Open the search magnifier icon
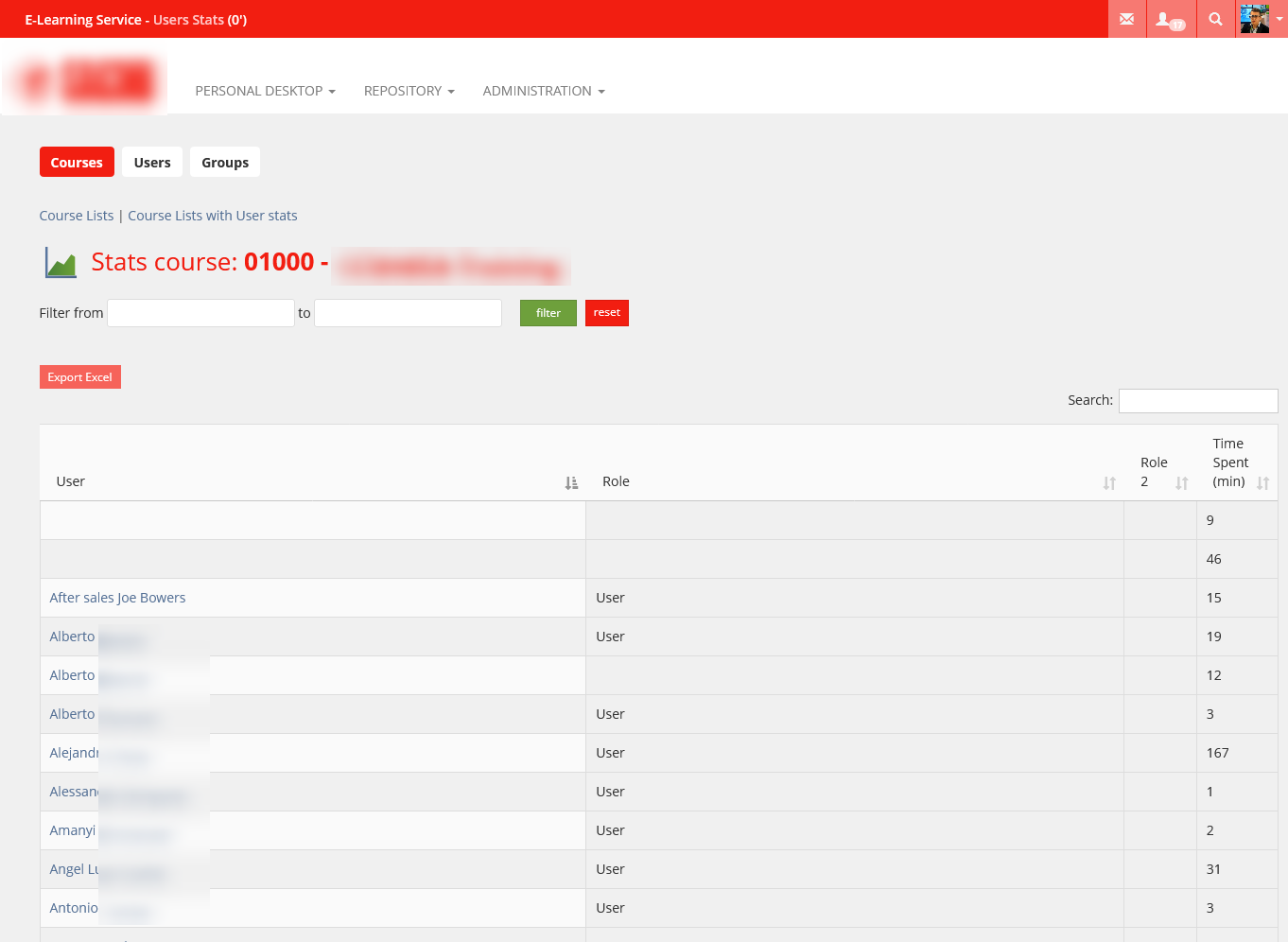1288x942 pixels. [x=1215, y=19]
